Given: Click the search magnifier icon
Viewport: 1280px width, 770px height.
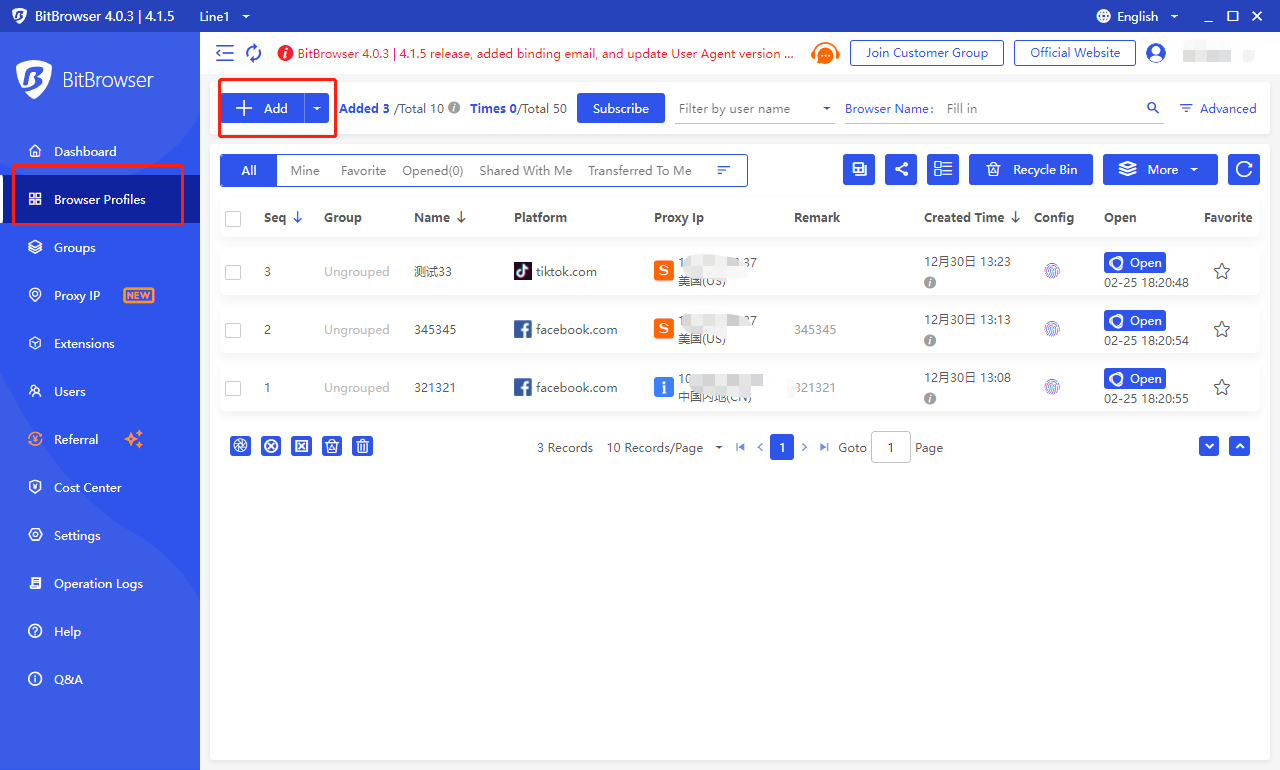Looking at the screenshot, I should coord(1153,108).
